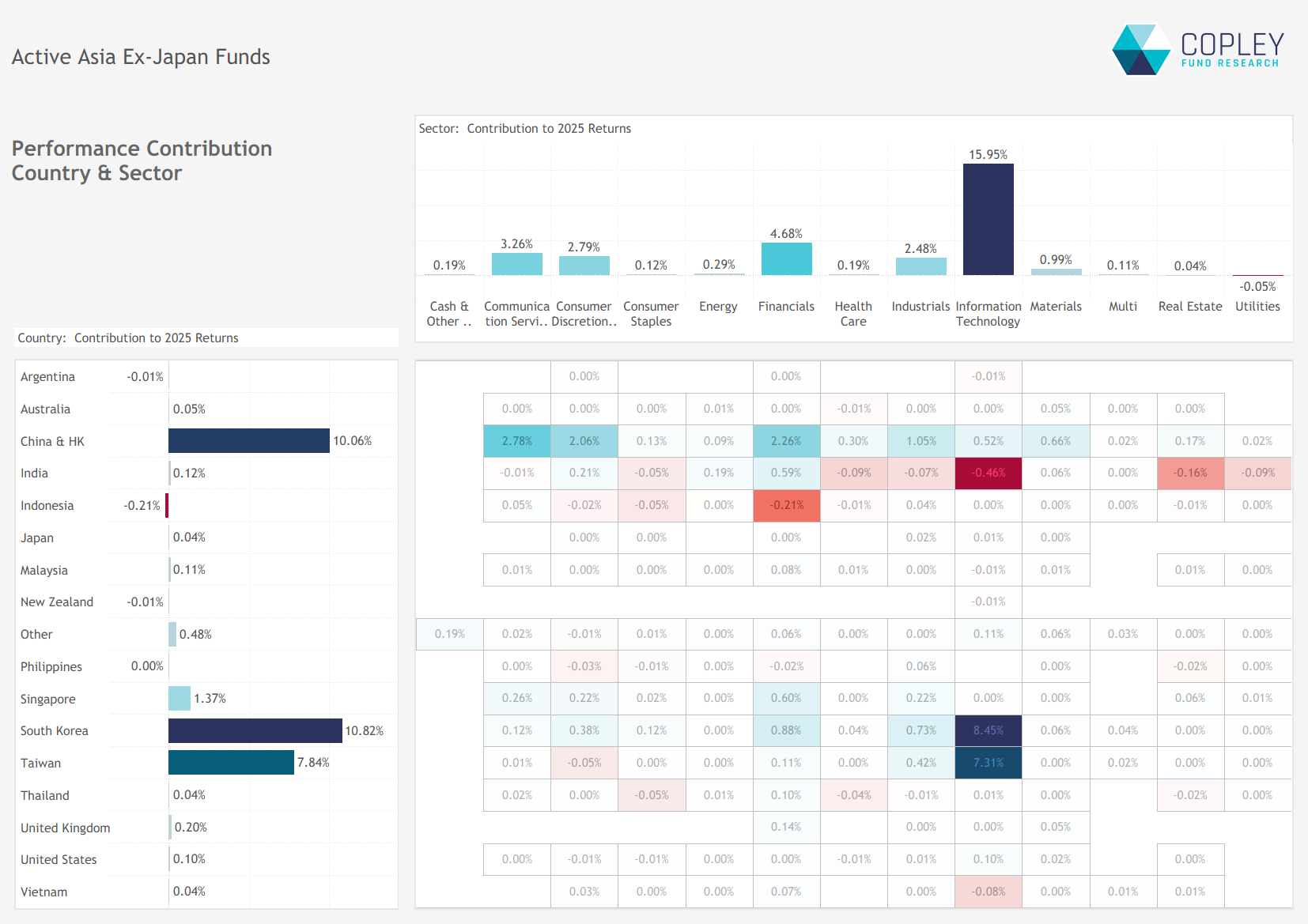Select the Information Technology 15.95% sector bar
1308x924 pixels.
tap(988, 220)
